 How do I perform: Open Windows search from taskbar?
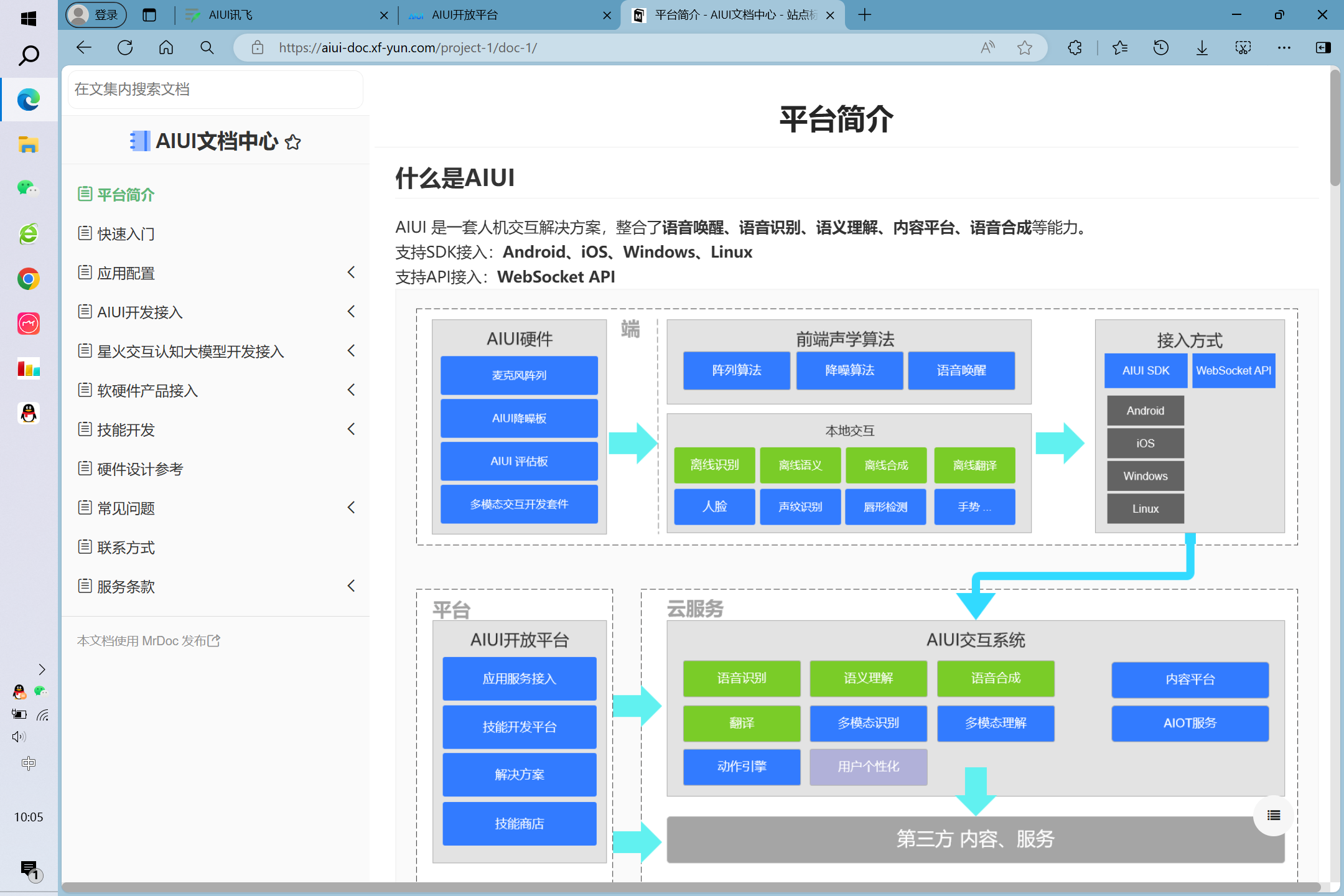29,55
